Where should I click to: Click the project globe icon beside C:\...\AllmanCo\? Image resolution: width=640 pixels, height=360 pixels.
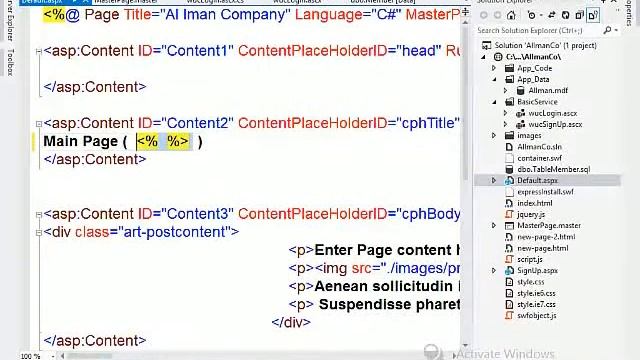coord(498,57)
